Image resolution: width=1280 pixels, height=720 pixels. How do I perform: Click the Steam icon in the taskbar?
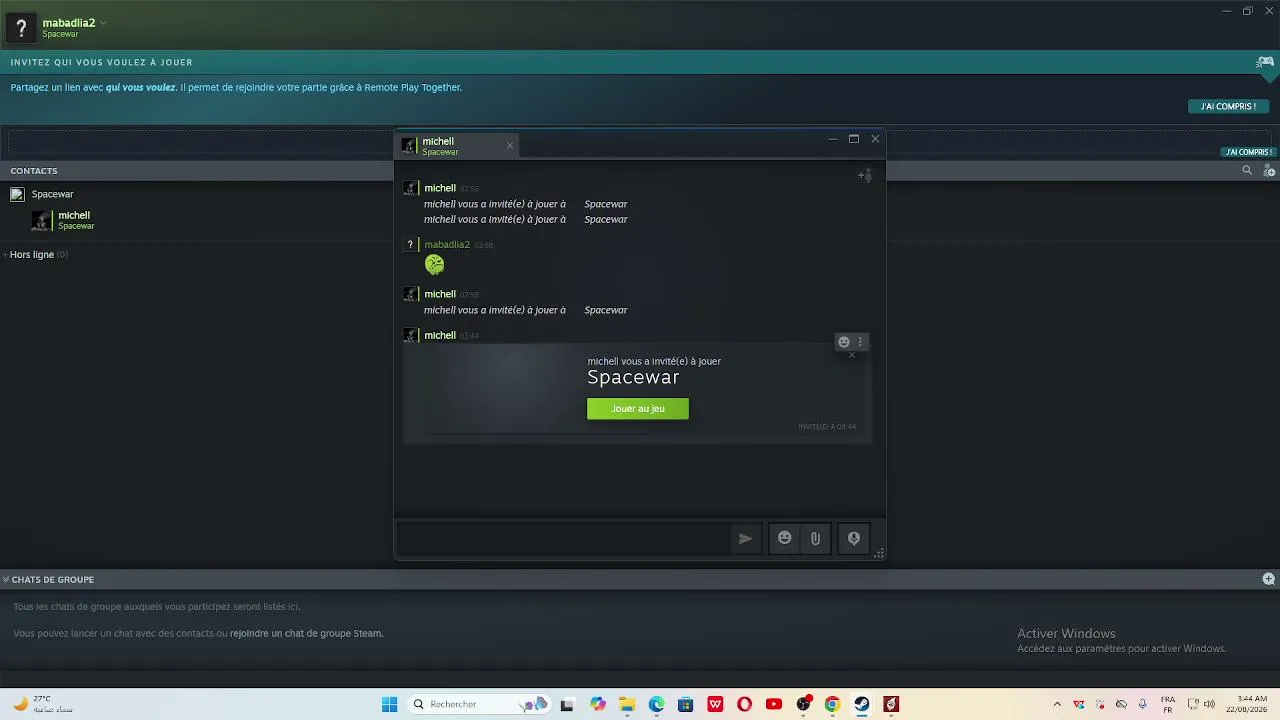coord(861,704)
